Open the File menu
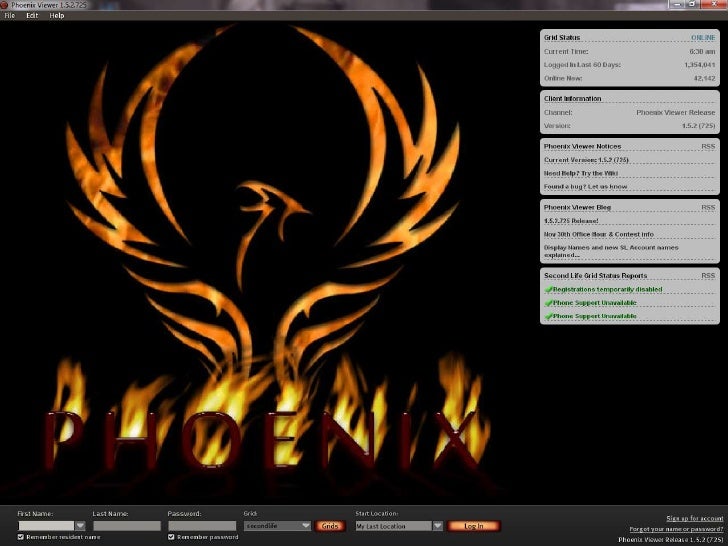This screenshot has width=728, height=546. click(x=9, y=15)
